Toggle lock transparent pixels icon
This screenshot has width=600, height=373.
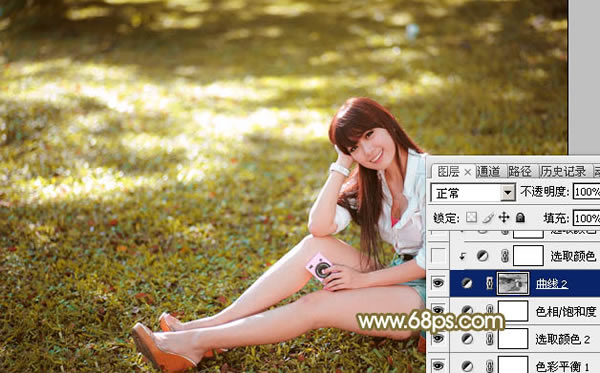point(471,218)
